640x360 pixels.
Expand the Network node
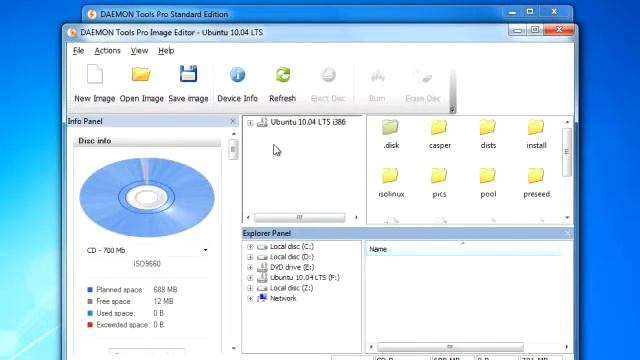click(x=250, y=299)
